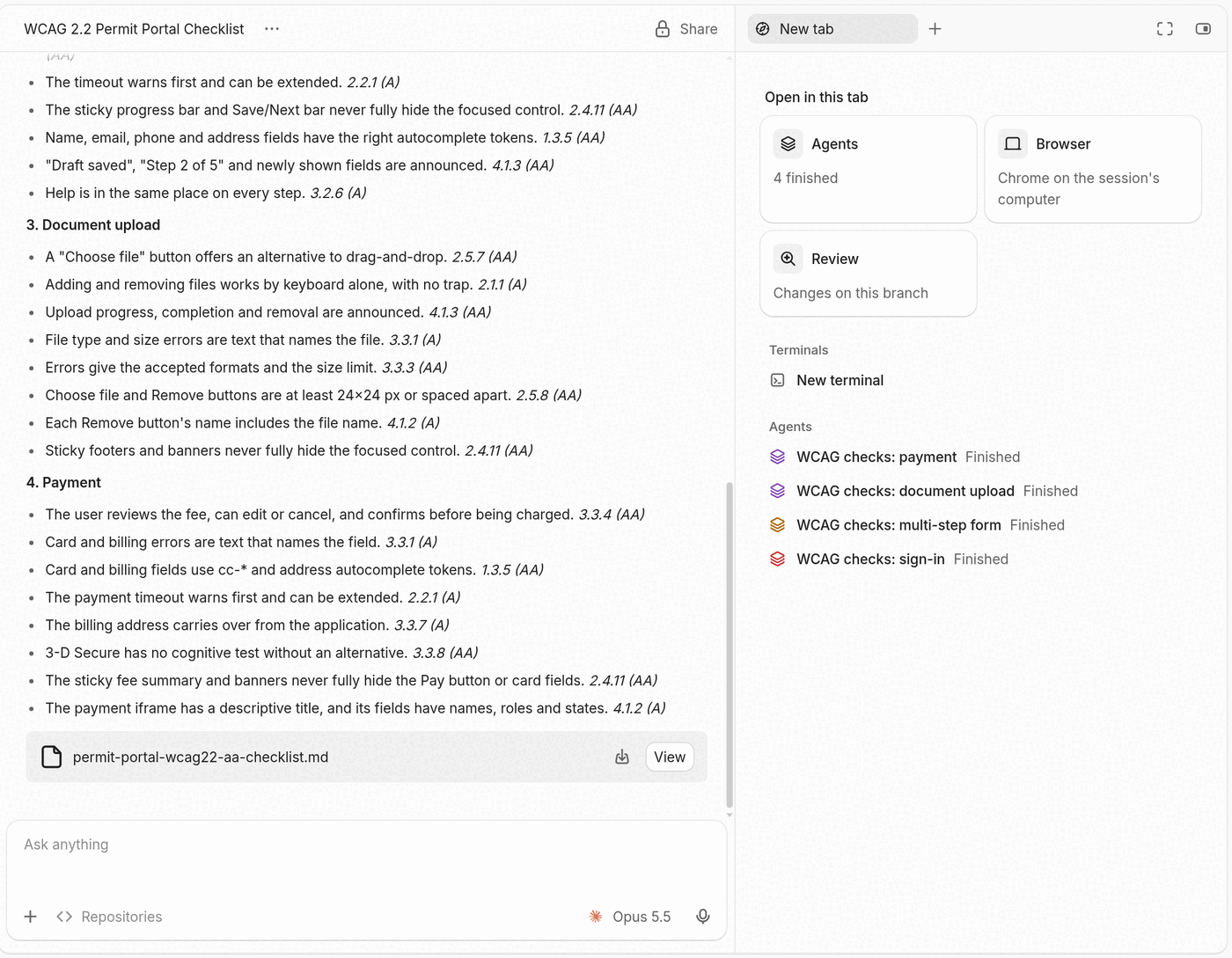This screenshot has width=1232, height=958.
Task: Open the WCAG checks: payment agent
Action: click(895, 457)
